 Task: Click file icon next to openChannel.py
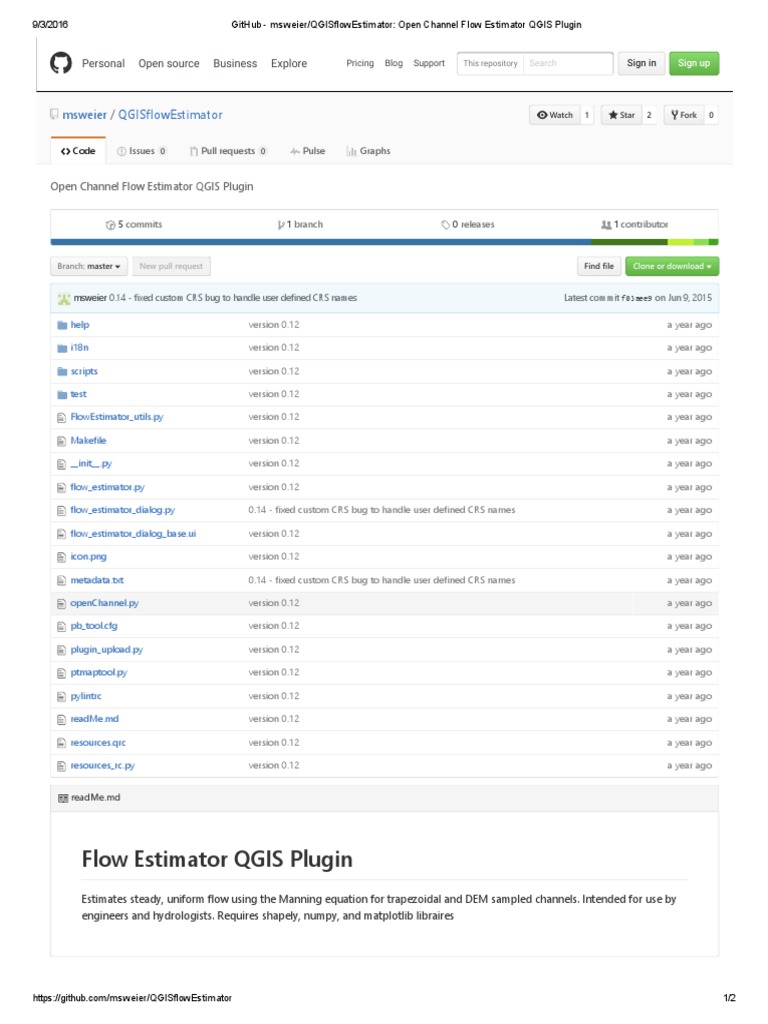pyautogui.click(x=61, y=603)
